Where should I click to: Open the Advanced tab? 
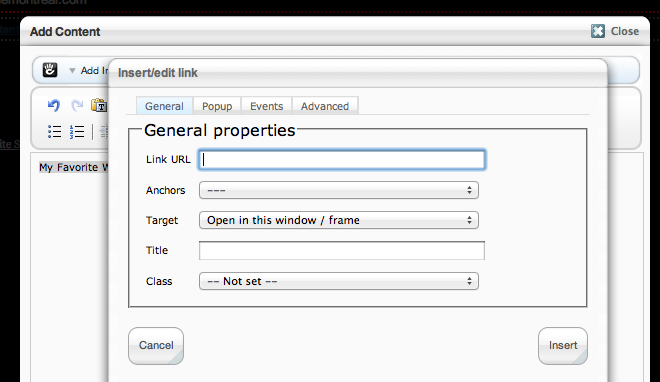325,106
